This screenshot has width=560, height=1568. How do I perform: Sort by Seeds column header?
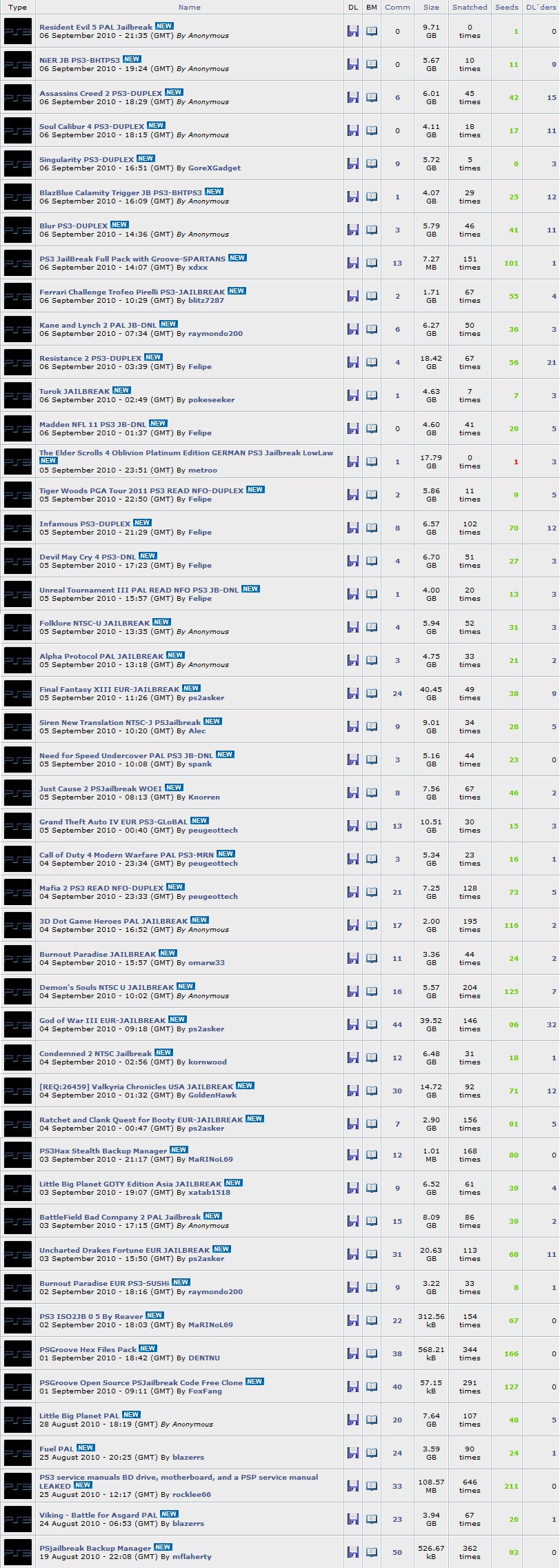507,7
